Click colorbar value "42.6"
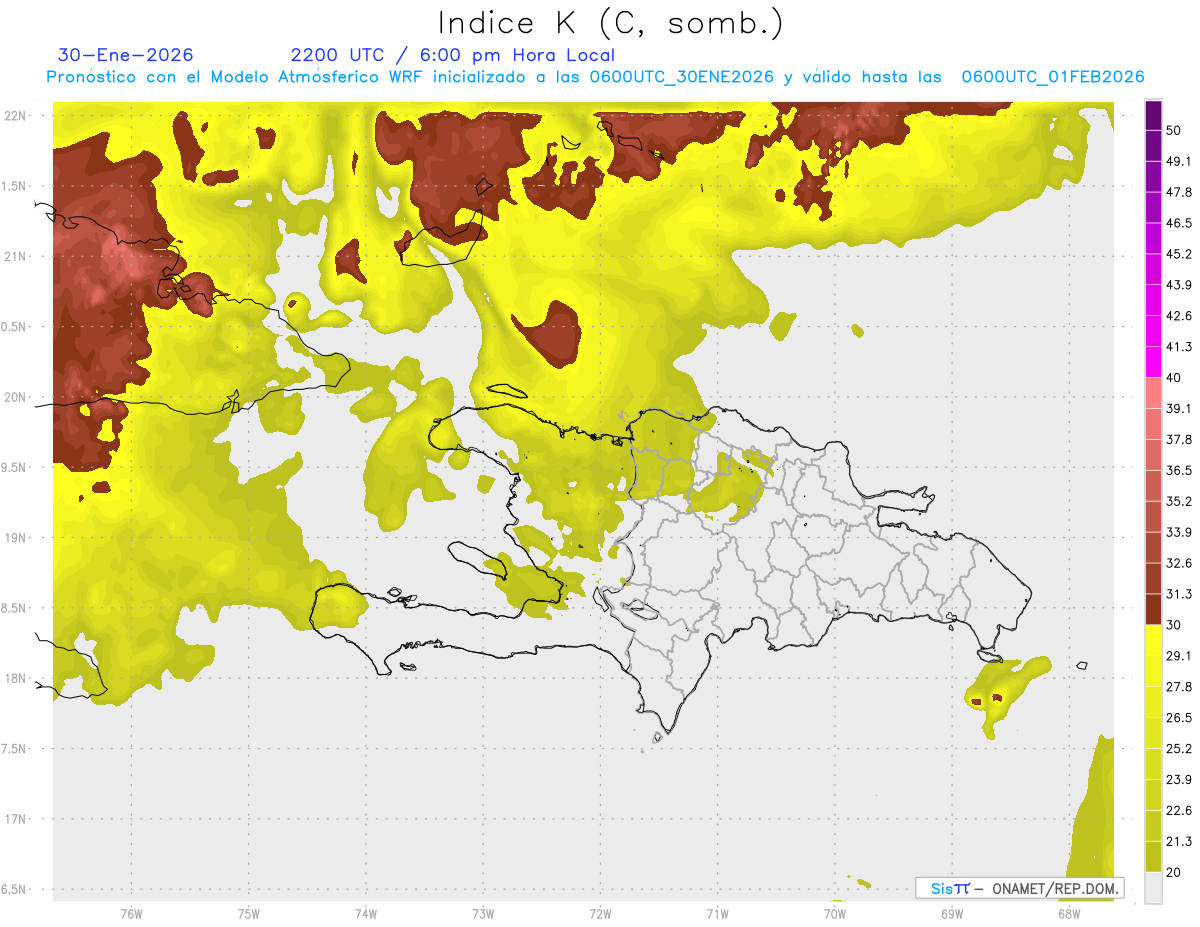Screen dimensions: 1200x927 (x=1179, y=316)
